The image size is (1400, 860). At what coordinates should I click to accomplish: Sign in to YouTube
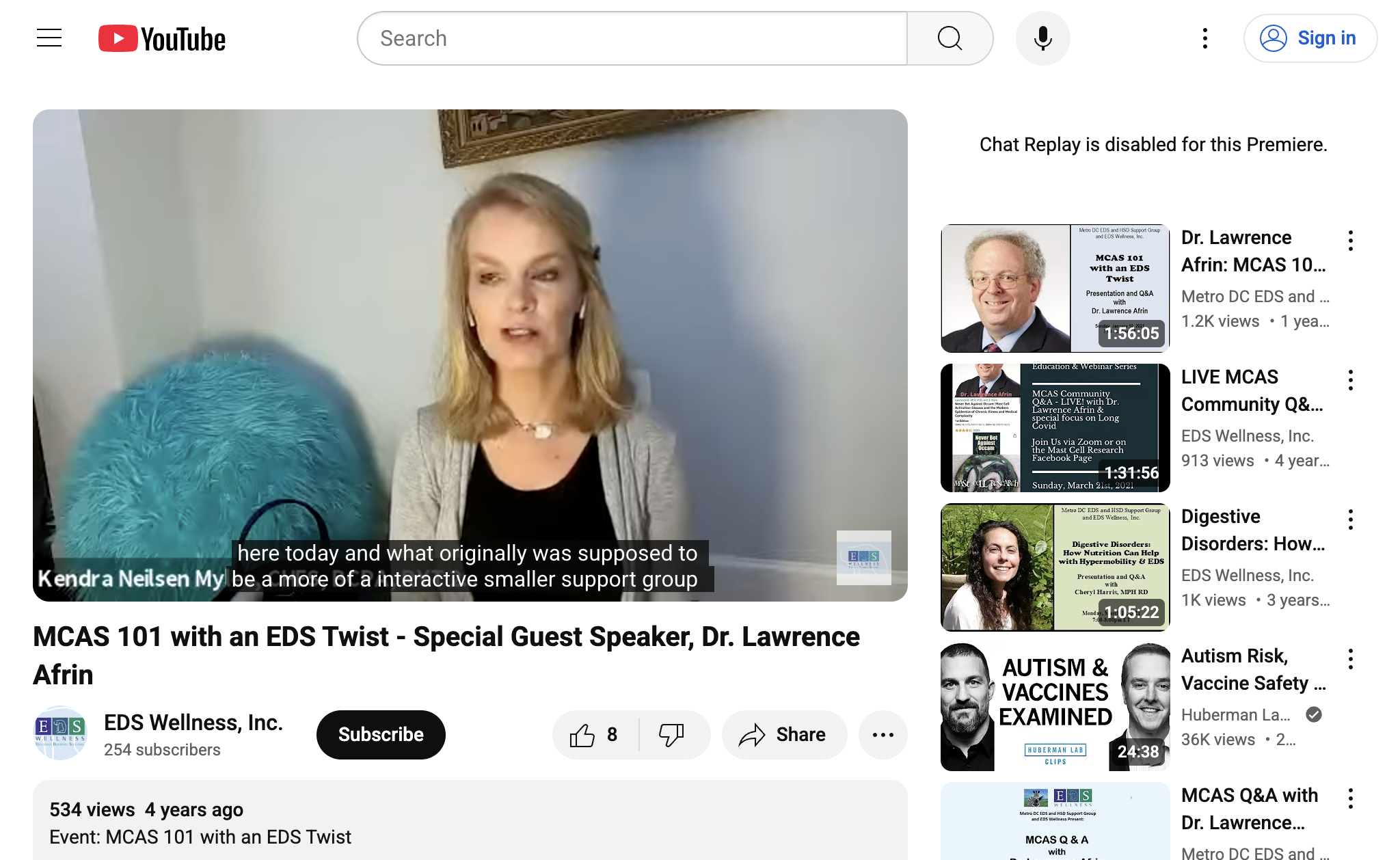(x=1310, y=38)
